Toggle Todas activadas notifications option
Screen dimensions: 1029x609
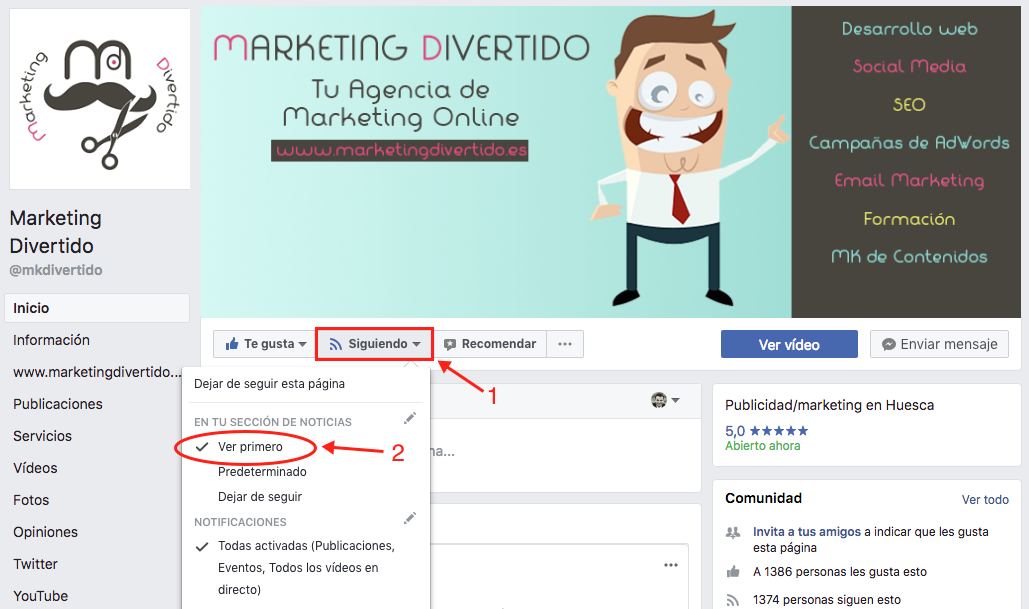click(x=306, y=546)
